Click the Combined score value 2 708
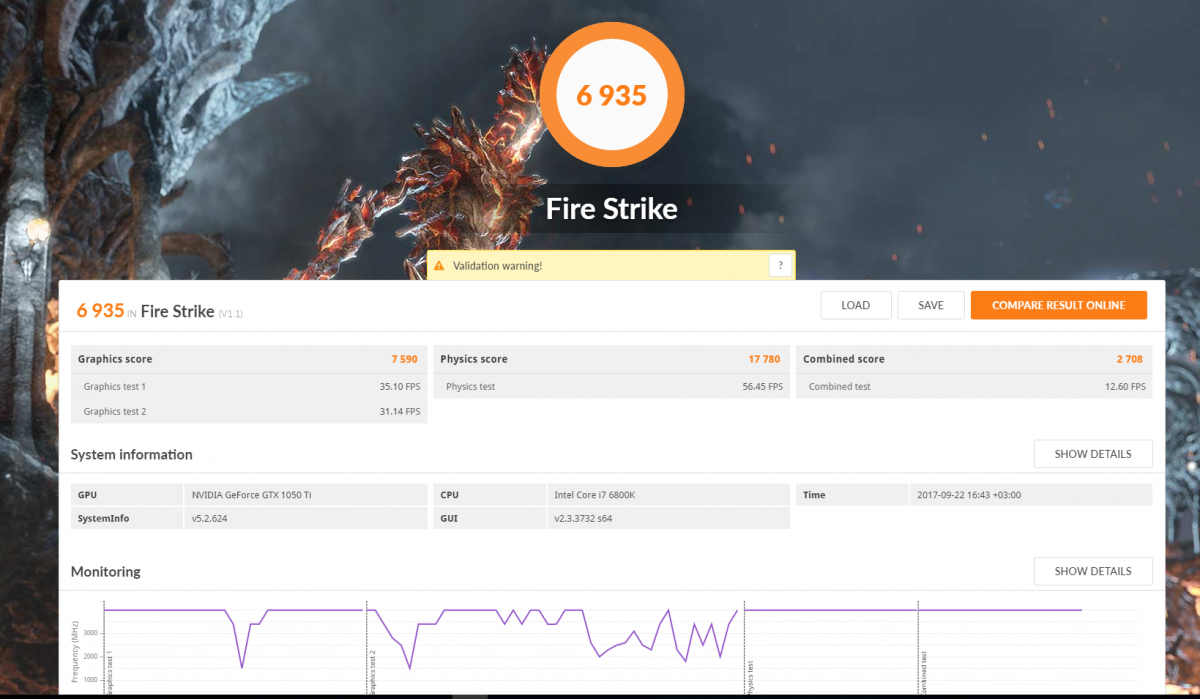Image resolution: width=1200 pixels, height=699 pixels. tap(1130, 359)
